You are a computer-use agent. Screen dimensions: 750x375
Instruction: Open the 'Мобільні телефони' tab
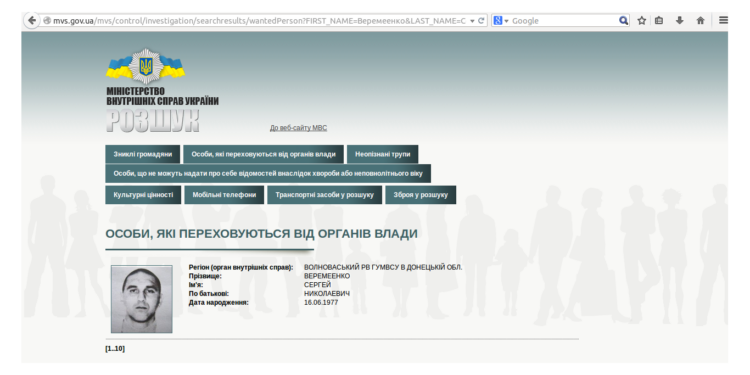224,195
